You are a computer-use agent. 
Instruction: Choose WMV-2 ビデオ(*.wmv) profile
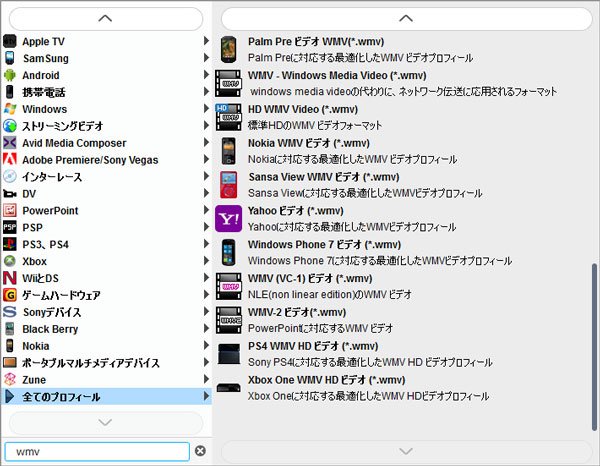(x=402, y=320)
